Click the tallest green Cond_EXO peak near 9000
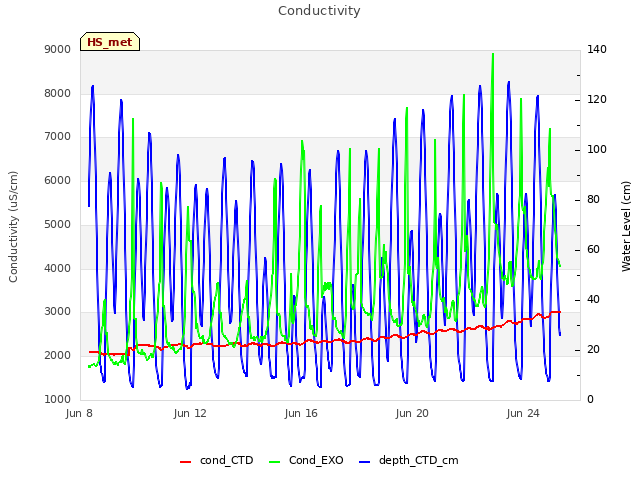This screenshot has height=480, width=640. 493,54
